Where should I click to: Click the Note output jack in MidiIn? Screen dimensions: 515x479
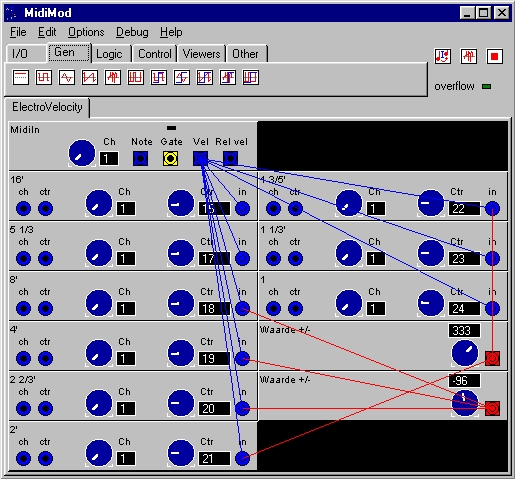tap(140, 159)
